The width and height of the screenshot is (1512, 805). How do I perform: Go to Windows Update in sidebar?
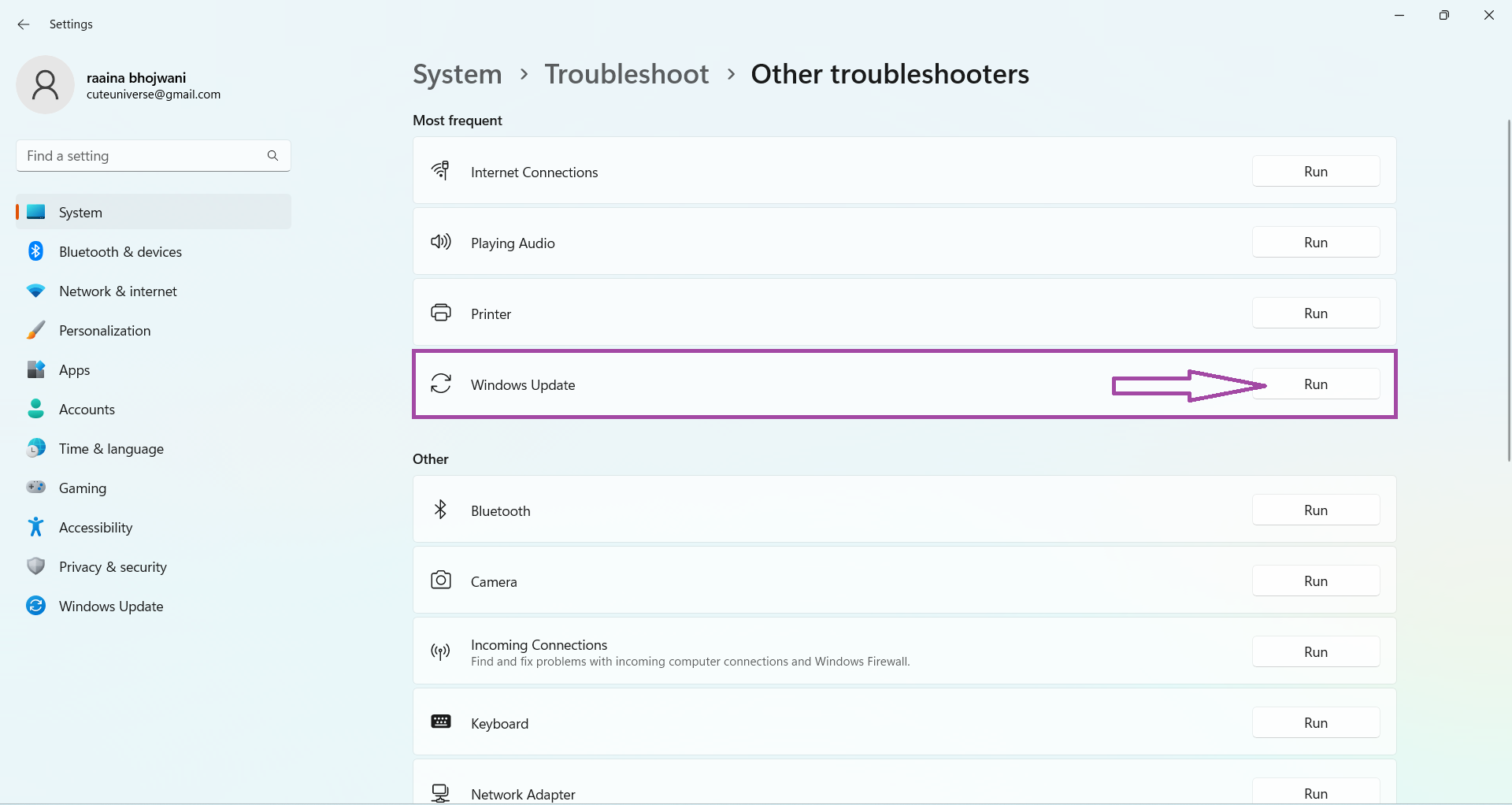111,607
